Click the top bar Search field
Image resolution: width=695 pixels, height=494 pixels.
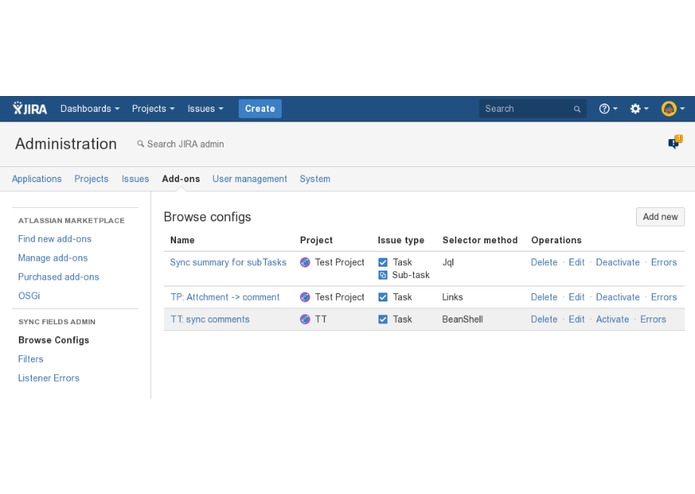532,109
